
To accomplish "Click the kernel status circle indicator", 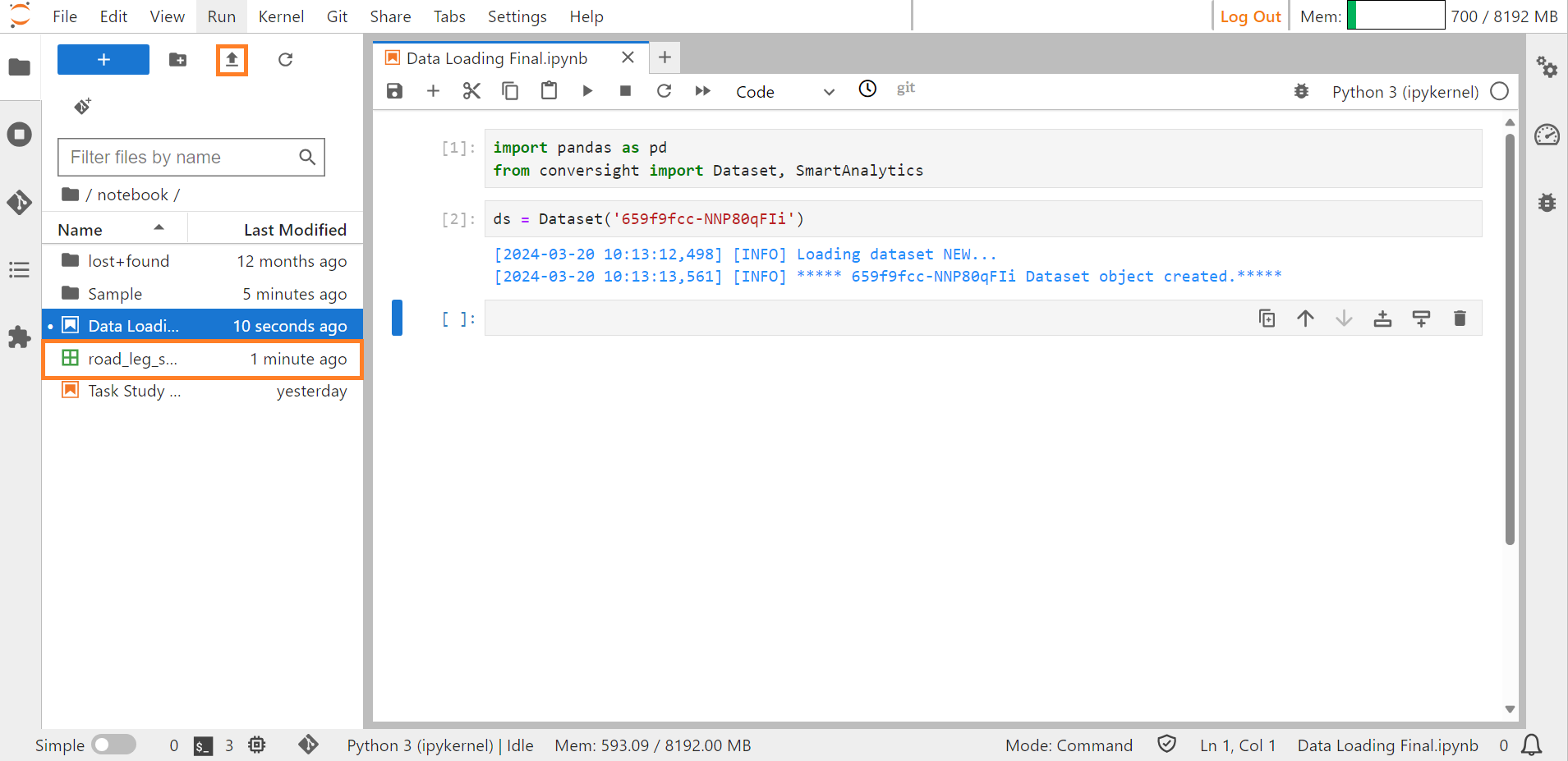I will pos(1499,91).
